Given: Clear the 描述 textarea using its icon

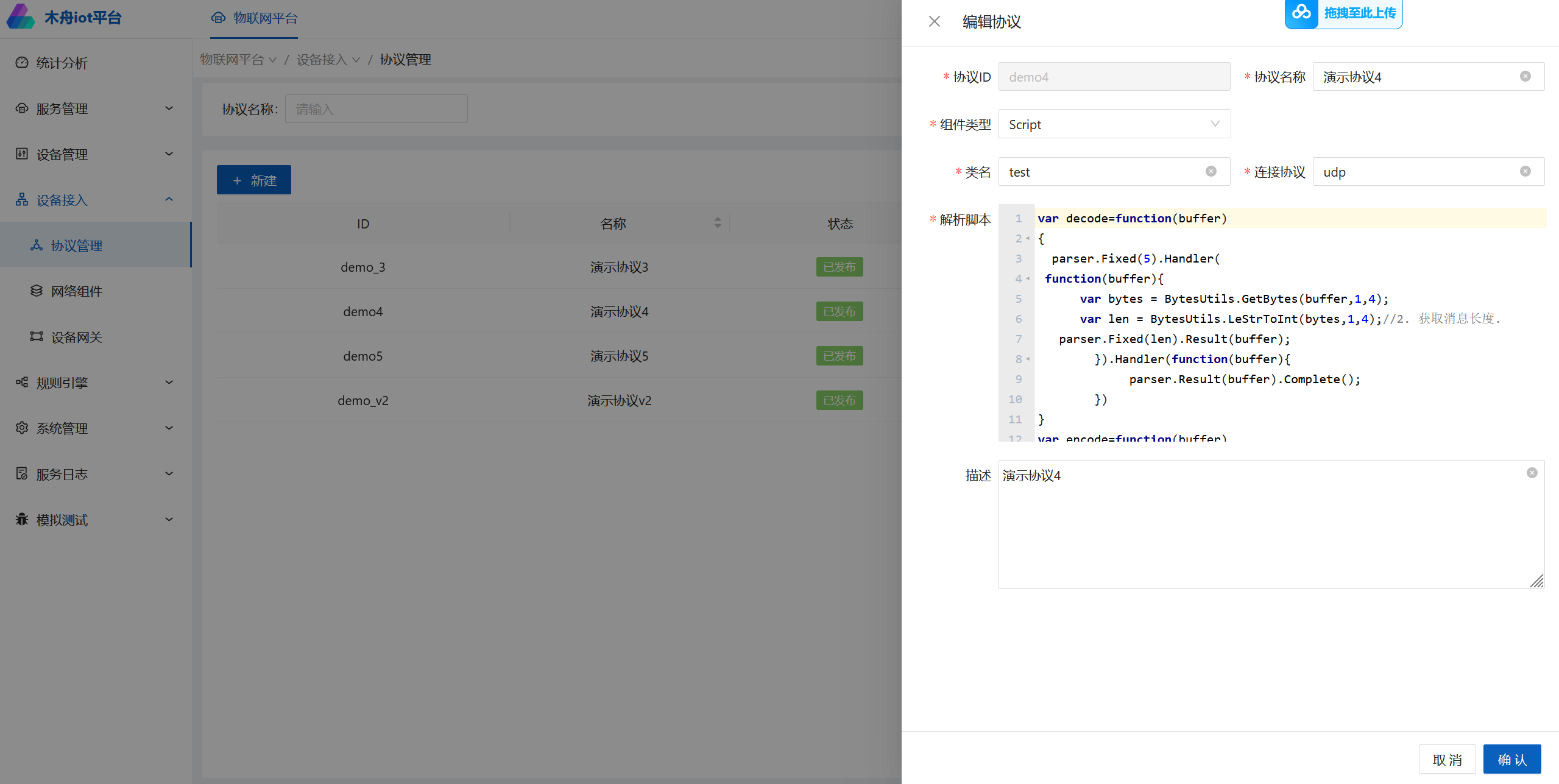Looking at the screenshot, I should (x=1532, y=473).
